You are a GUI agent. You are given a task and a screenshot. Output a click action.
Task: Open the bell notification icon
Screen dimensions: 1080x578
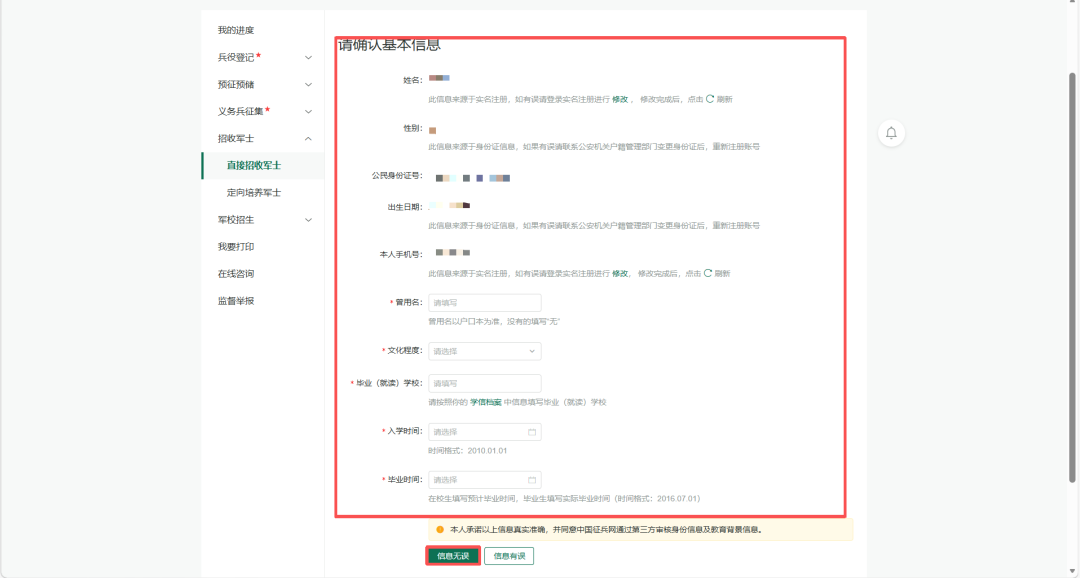[x=891, y=132]
